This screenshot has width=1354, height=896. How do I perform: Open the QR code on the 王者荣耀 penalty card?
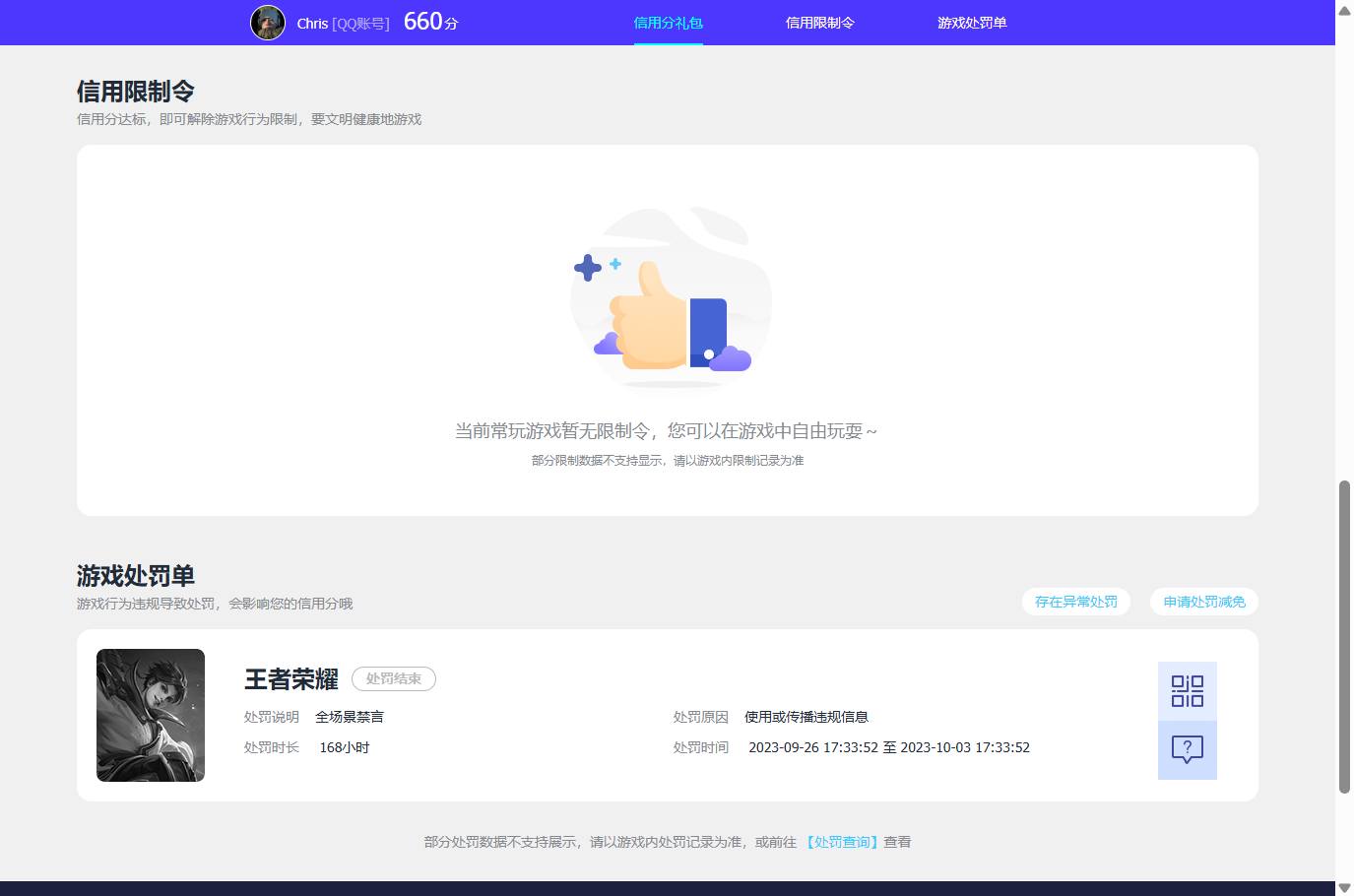(x=1188, y=690)
